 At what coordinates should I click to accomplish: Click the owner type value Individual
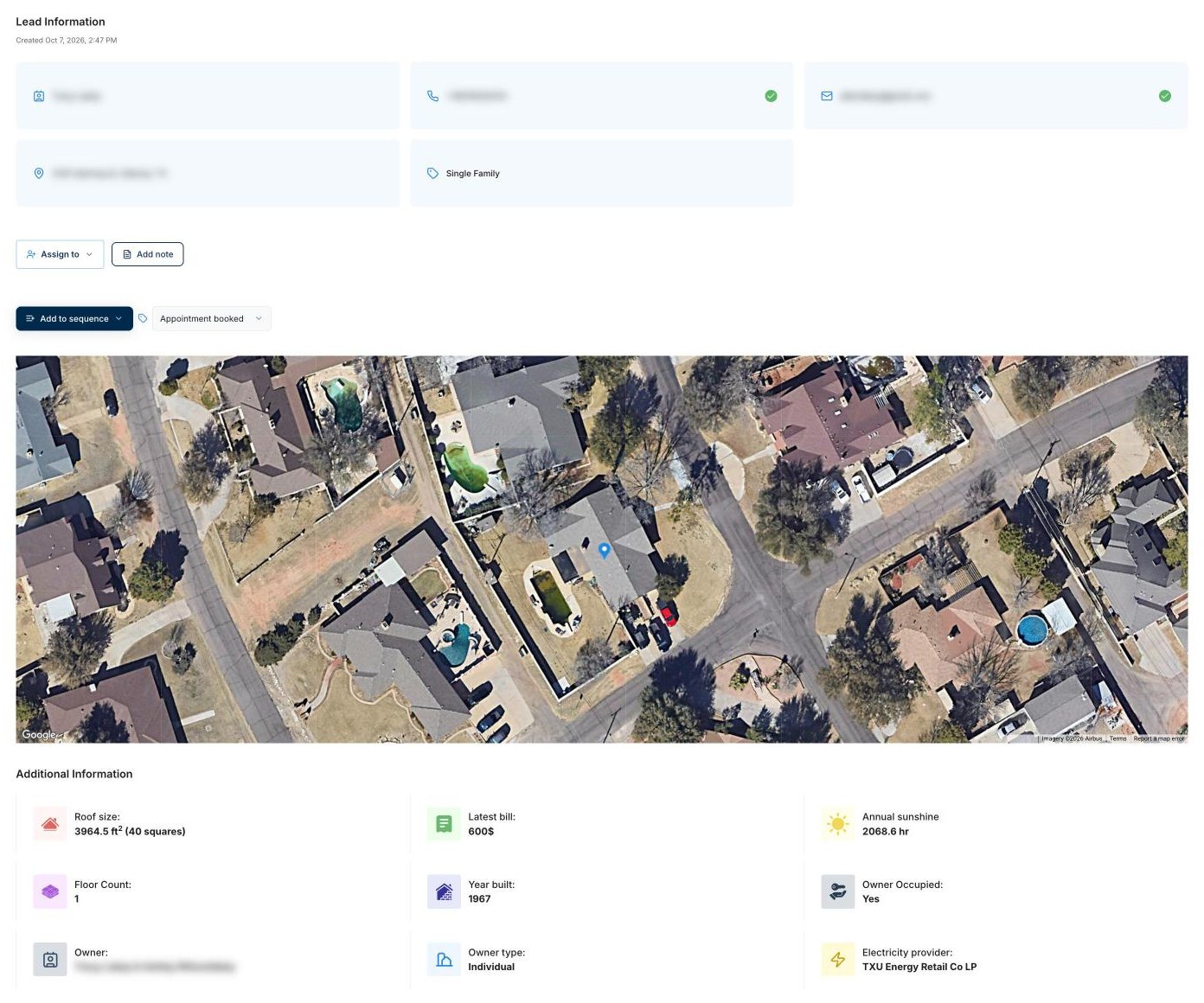[491, 967]
